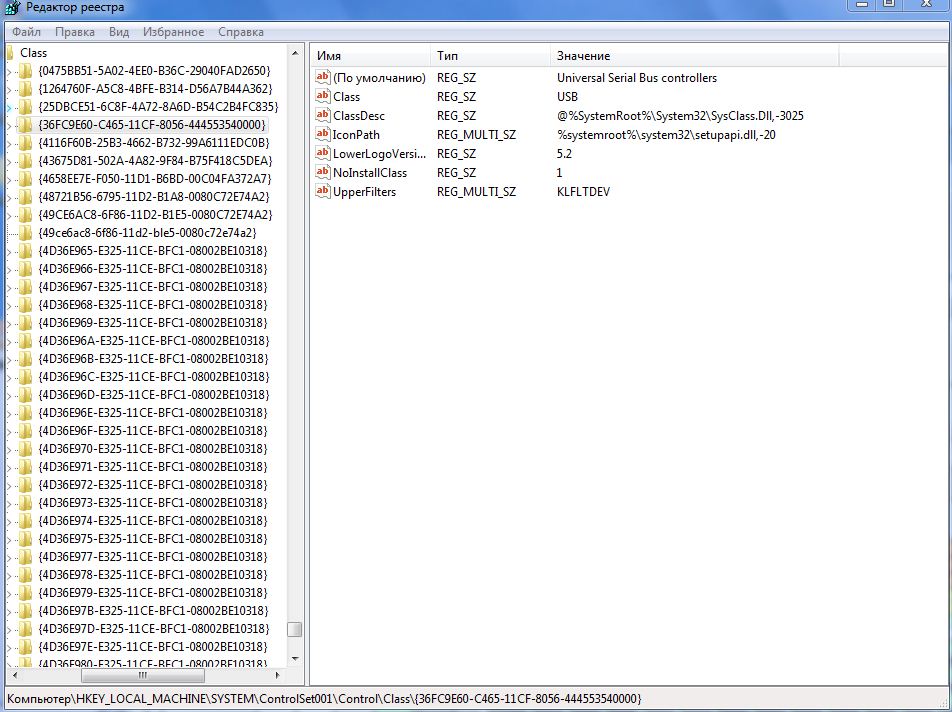This screenshot has height=712, width=952.
Task: Expand the selected {36FC9E60-C465-11CF-8056-444553540000} key
Action: pyautogui.click(x=9, y=126)
